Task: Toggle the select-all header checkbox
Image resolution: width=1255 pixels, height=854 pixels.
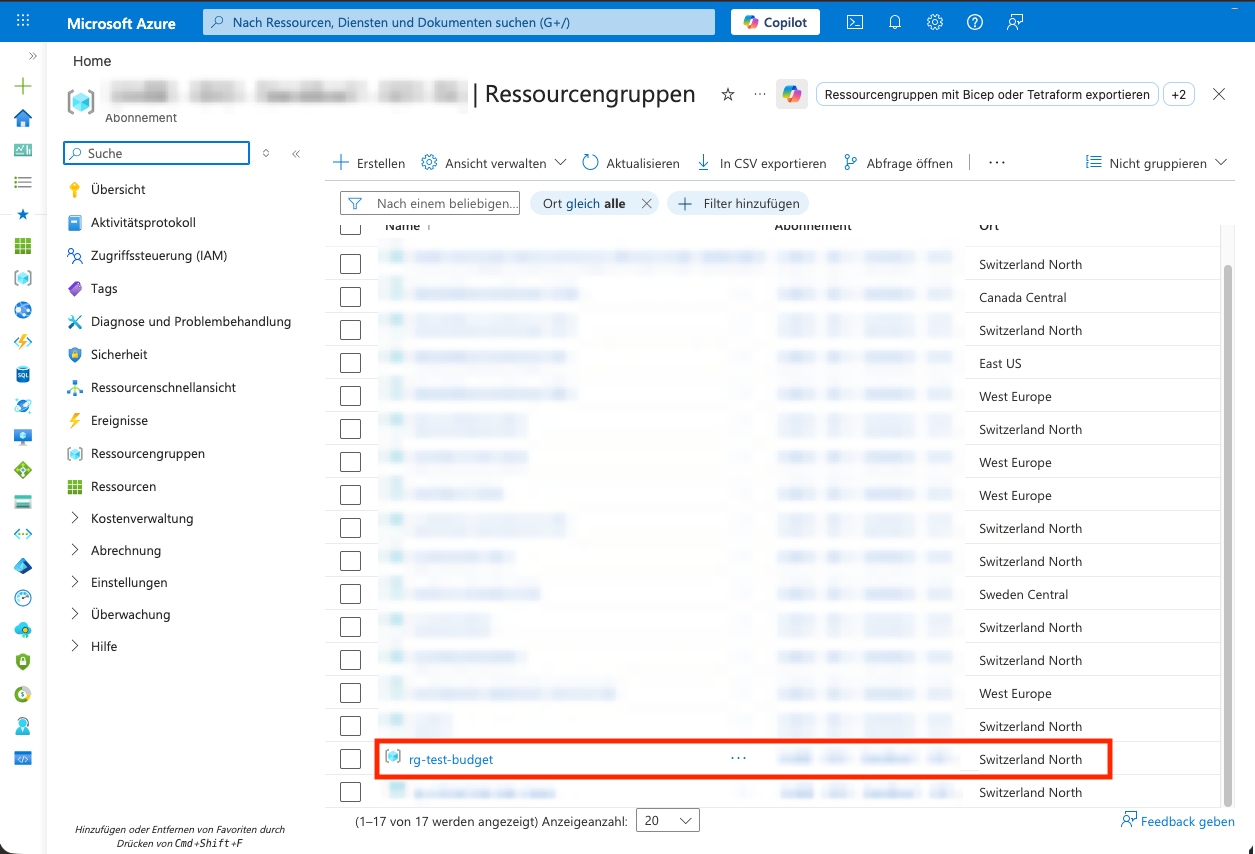Action: pos(350,227)
